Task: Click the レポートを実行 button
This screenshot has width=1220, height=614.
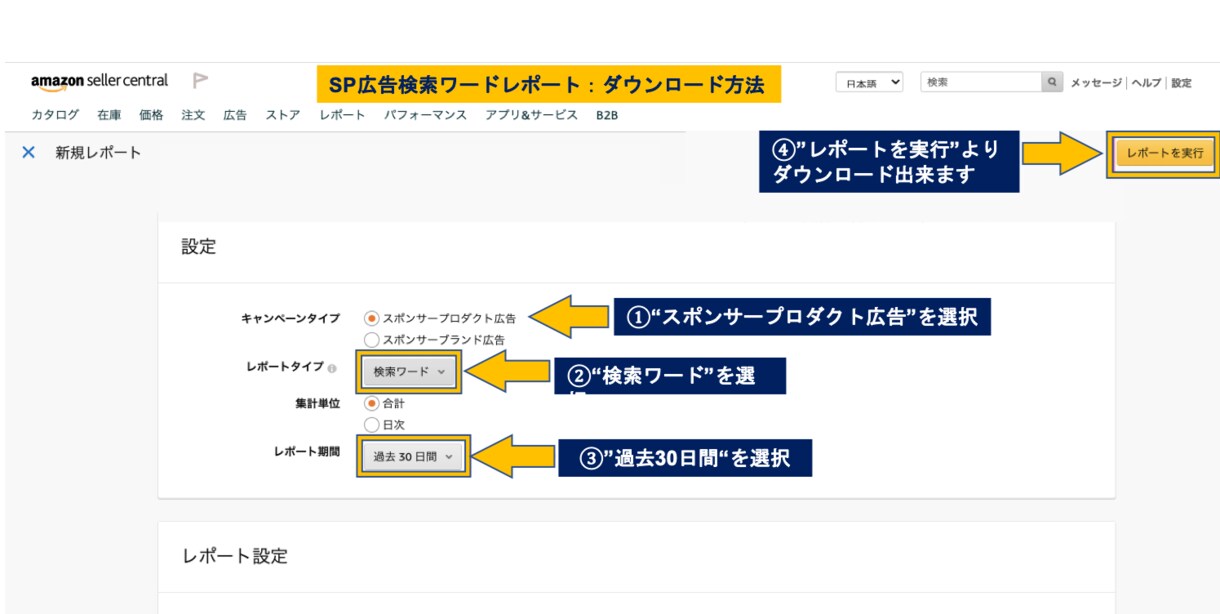Action: (x=1164, y=153)
